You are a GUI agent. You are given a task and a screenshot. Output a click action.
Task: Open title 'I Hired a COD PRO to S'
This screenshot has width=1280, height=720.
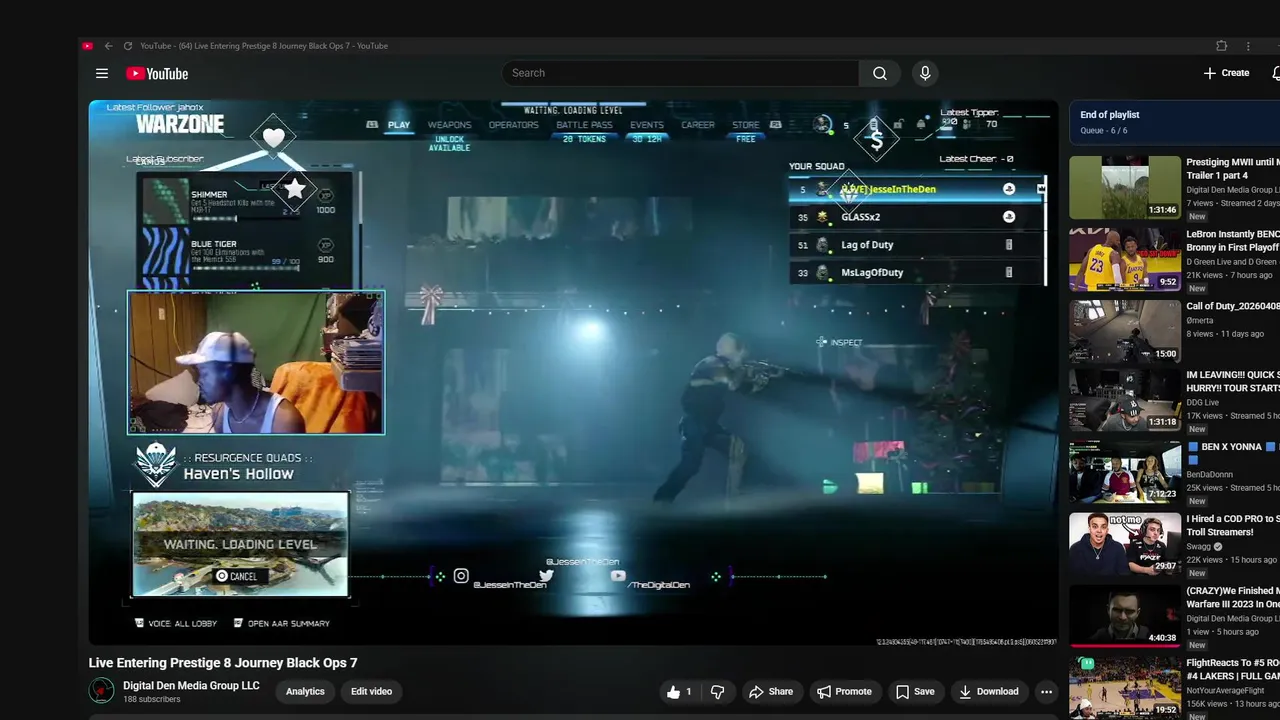pyautogui.click(x=1233, y=526)
